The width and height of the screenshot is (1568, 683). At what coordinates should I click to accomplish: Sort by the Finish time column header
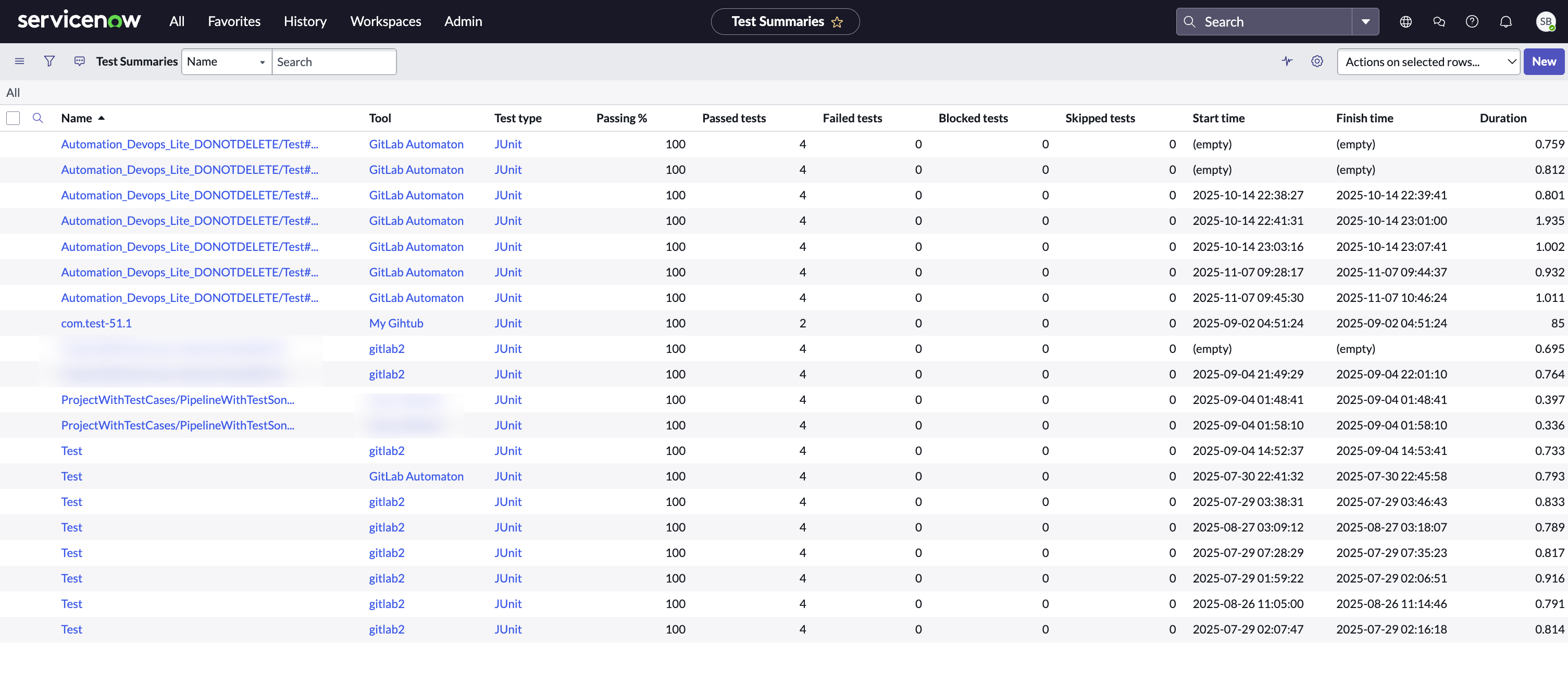(x=1364, y=118)
